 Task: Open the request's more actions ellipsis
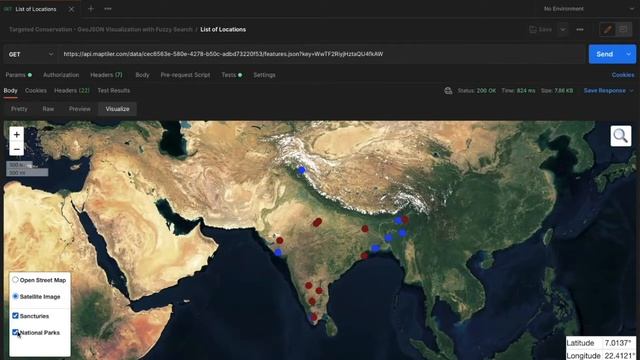[x=580, y=29]
